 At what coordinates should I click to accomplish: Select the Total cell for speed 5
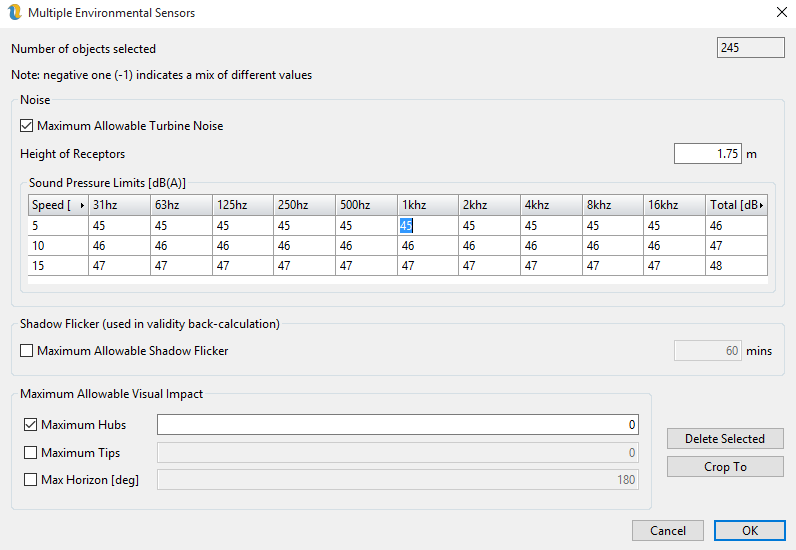point(736,226)
